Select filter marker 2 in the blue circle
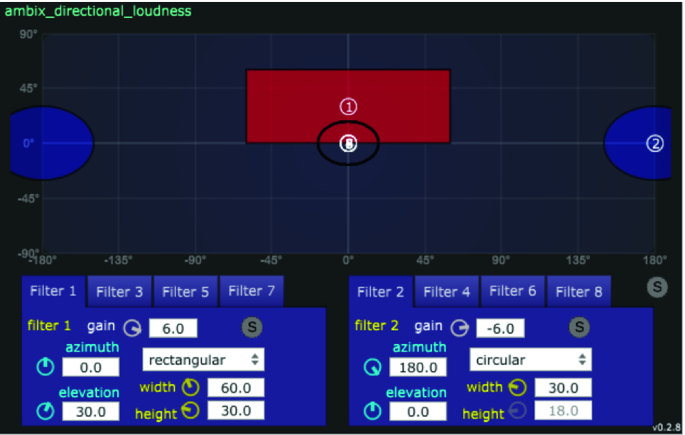The image size is (685, 435). tap(655, 143)
